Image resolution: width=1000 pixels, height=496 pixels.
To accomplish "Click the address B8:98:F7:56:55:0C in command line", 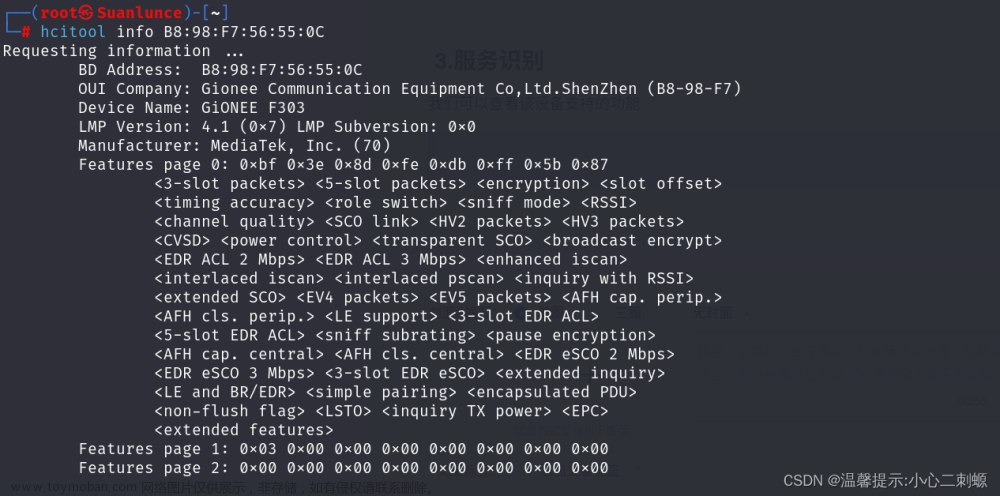I will (x=244, y=31).
